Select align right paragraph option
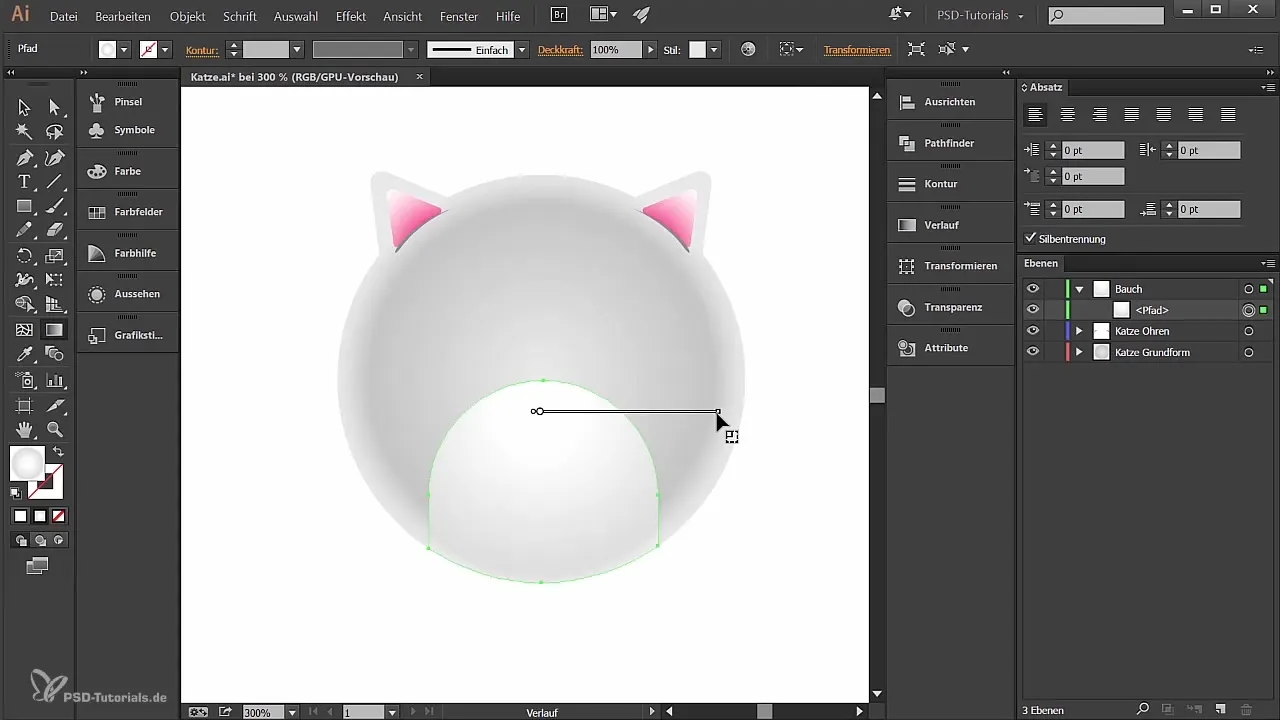 pyautogui.click(x=1100, y=115)
